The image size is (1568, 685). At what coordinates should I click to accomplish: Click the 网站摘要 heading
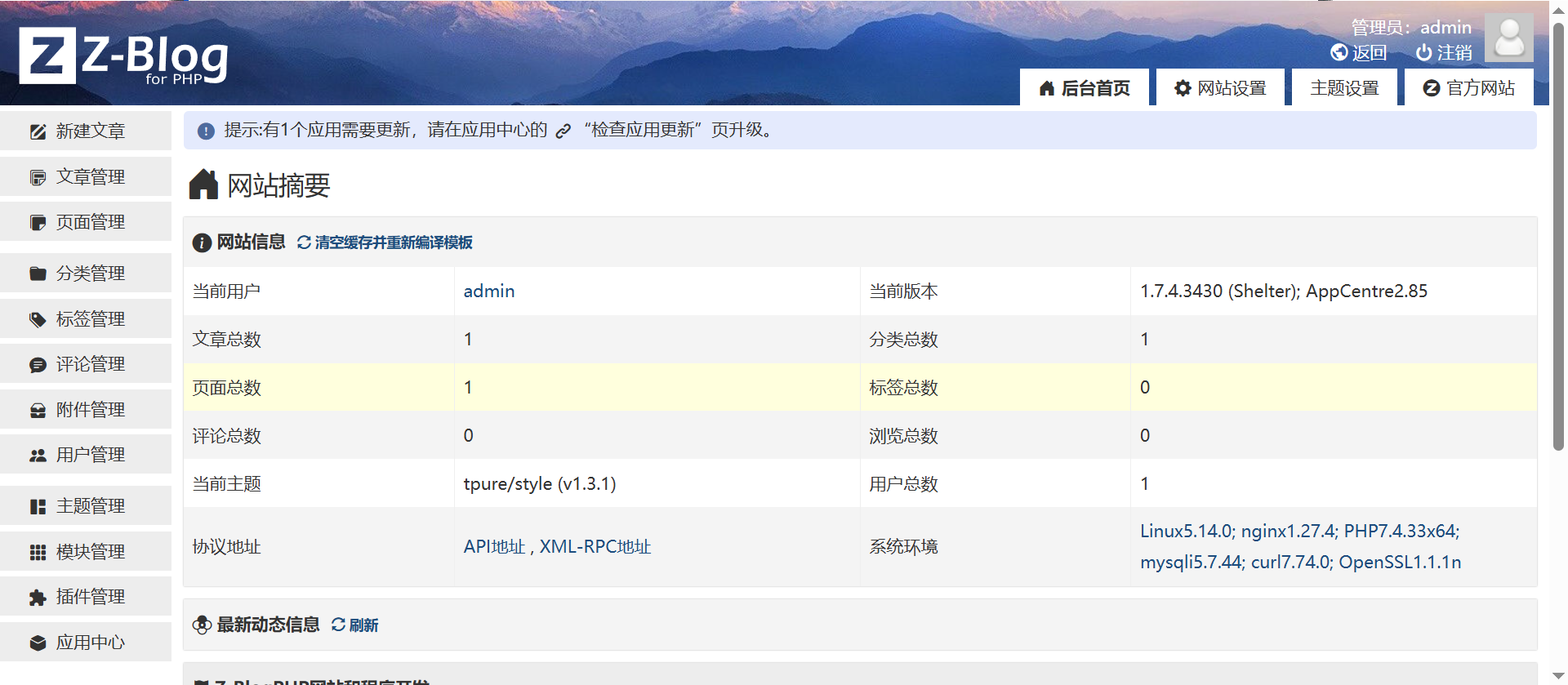click(x=278, y=186)
